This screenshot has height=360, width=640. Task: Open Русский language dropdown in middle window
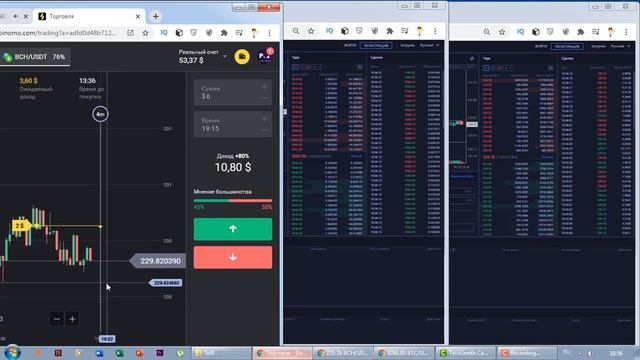tap(429, 45)
